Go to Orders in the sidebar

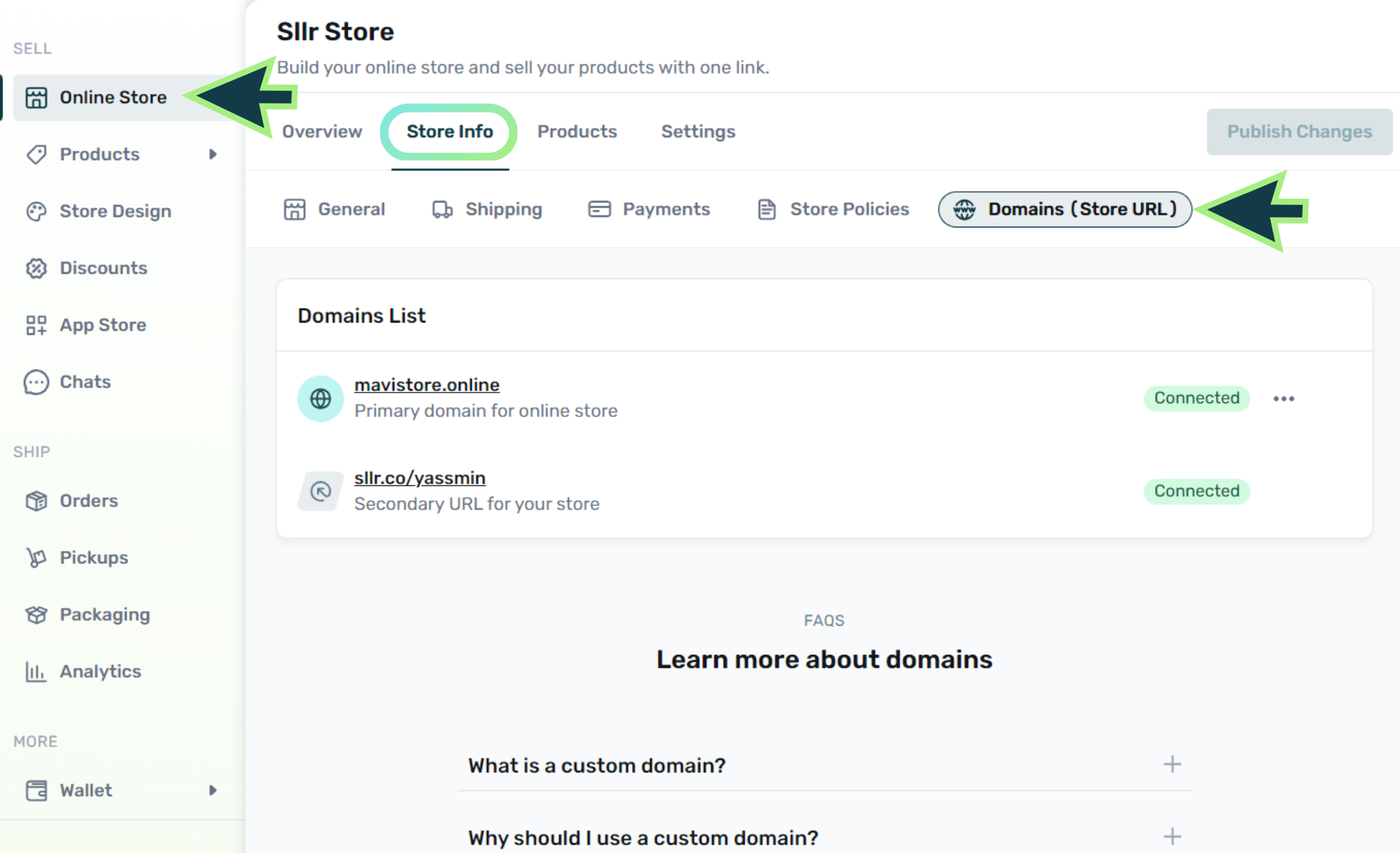coord(88,500)
